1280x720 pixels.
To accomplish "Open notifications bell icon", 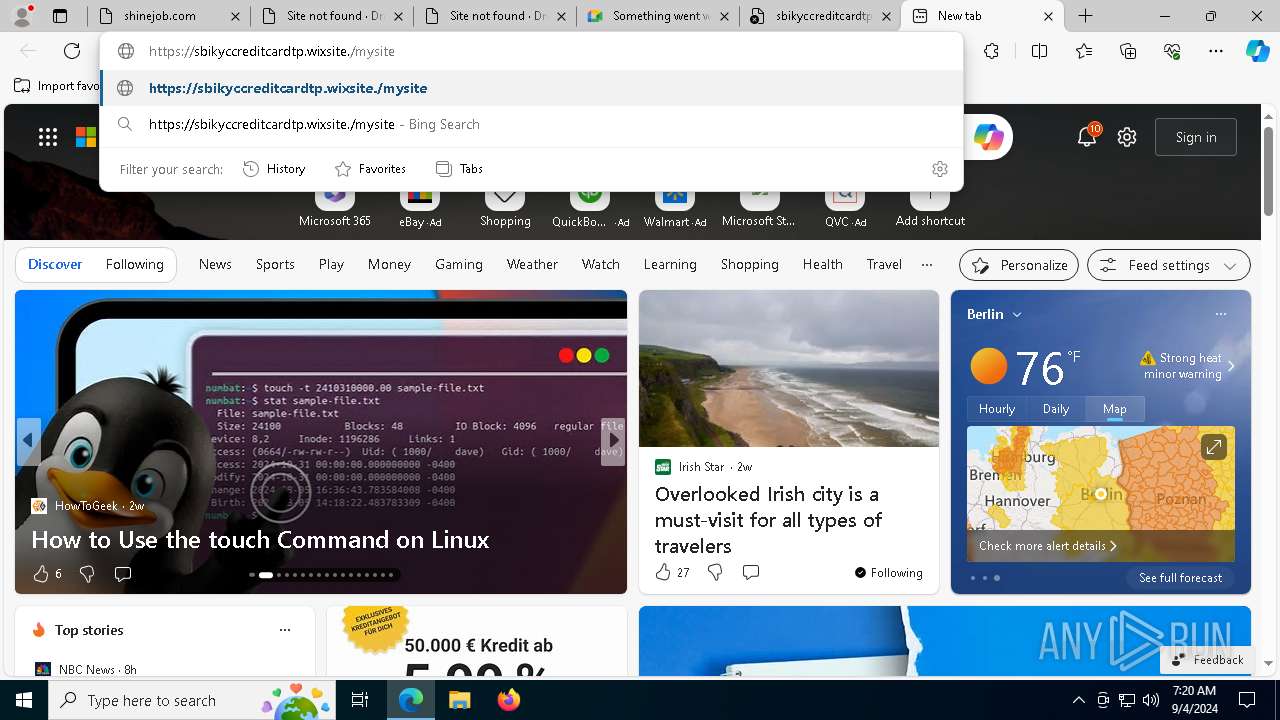I will (x=1087, y=137).
